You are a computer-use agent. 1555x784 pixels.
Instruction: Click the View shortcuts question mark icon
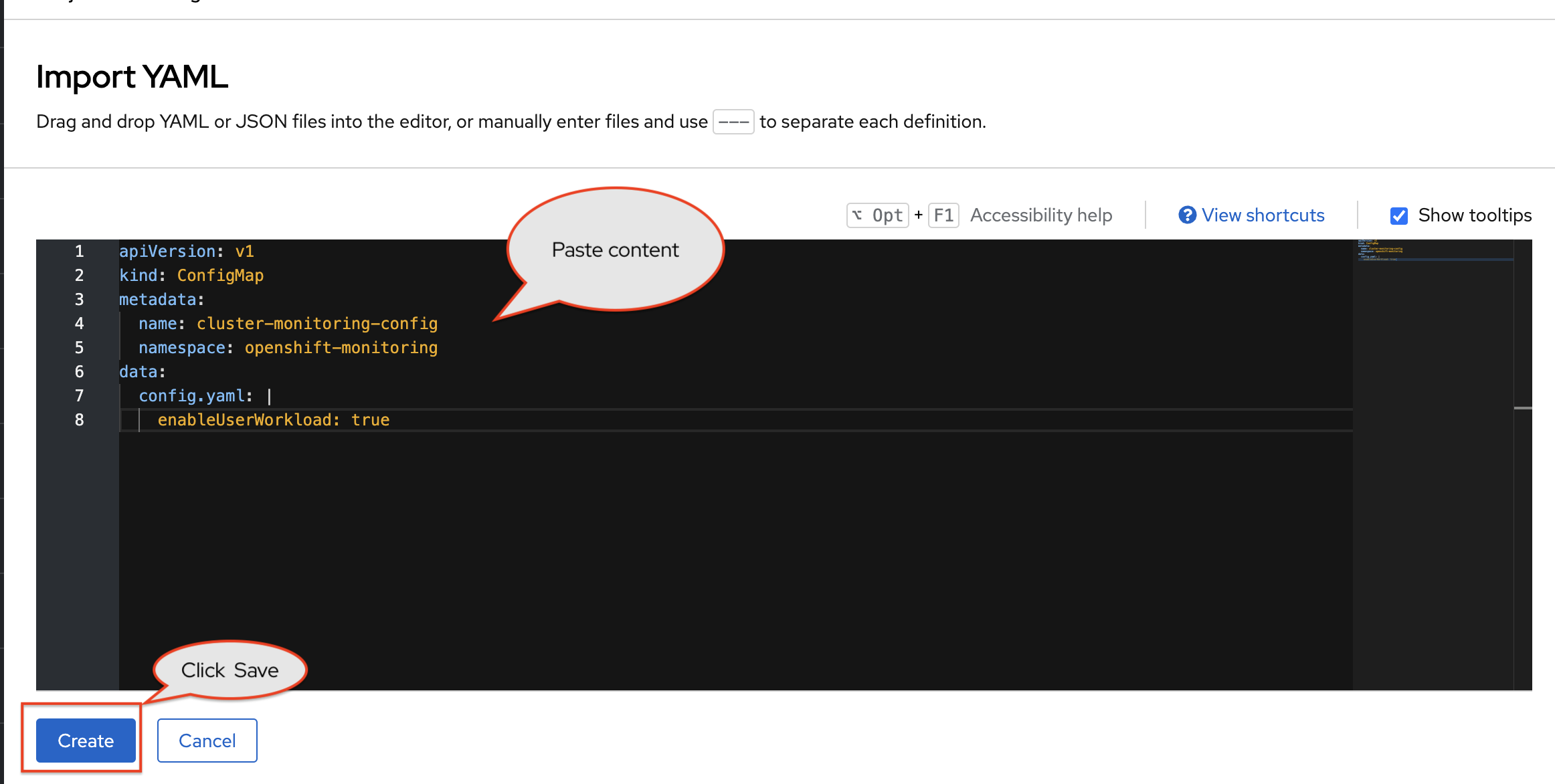tap(1187, 215)
